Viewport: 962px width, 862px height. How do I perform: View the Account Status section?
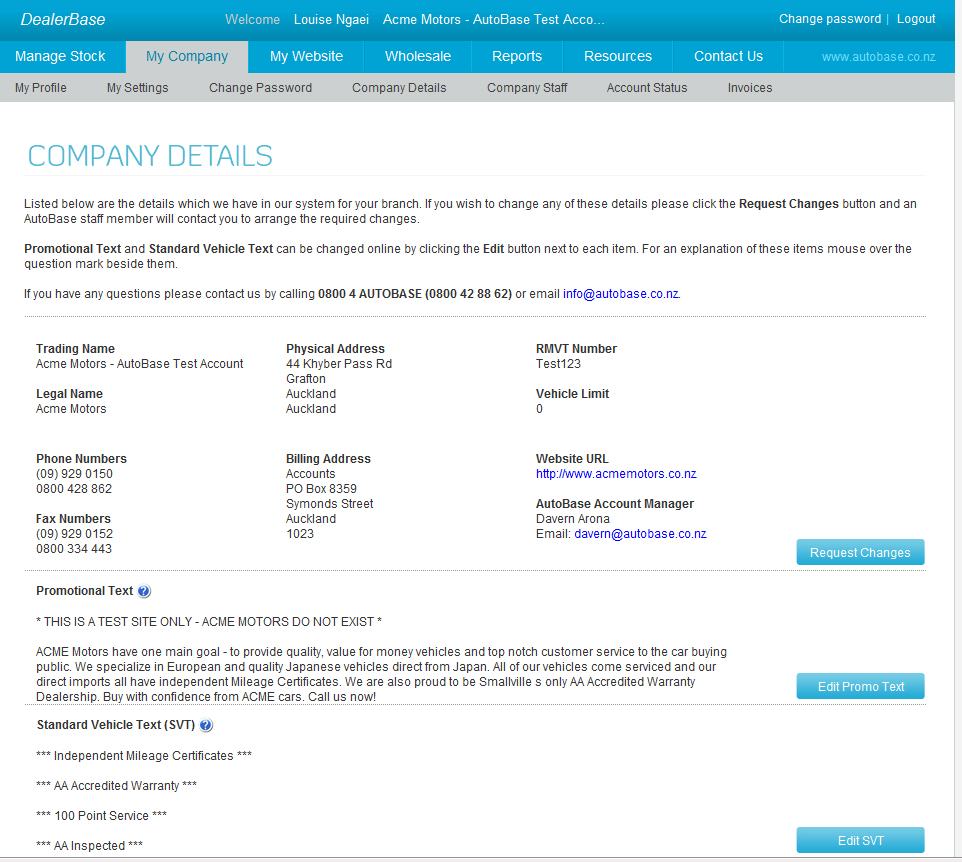pyautogui.click(x=647, y=88)
